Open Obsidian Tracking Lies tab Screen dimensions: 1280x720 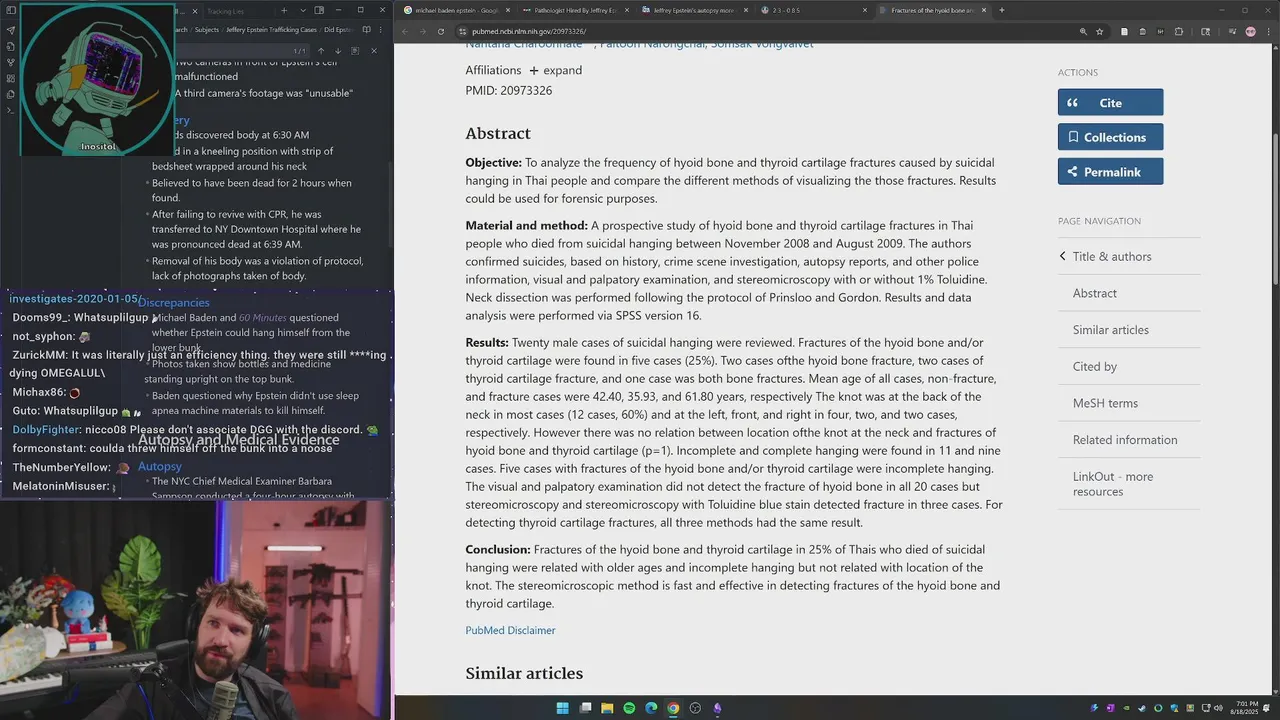click(x=225, y=11)
